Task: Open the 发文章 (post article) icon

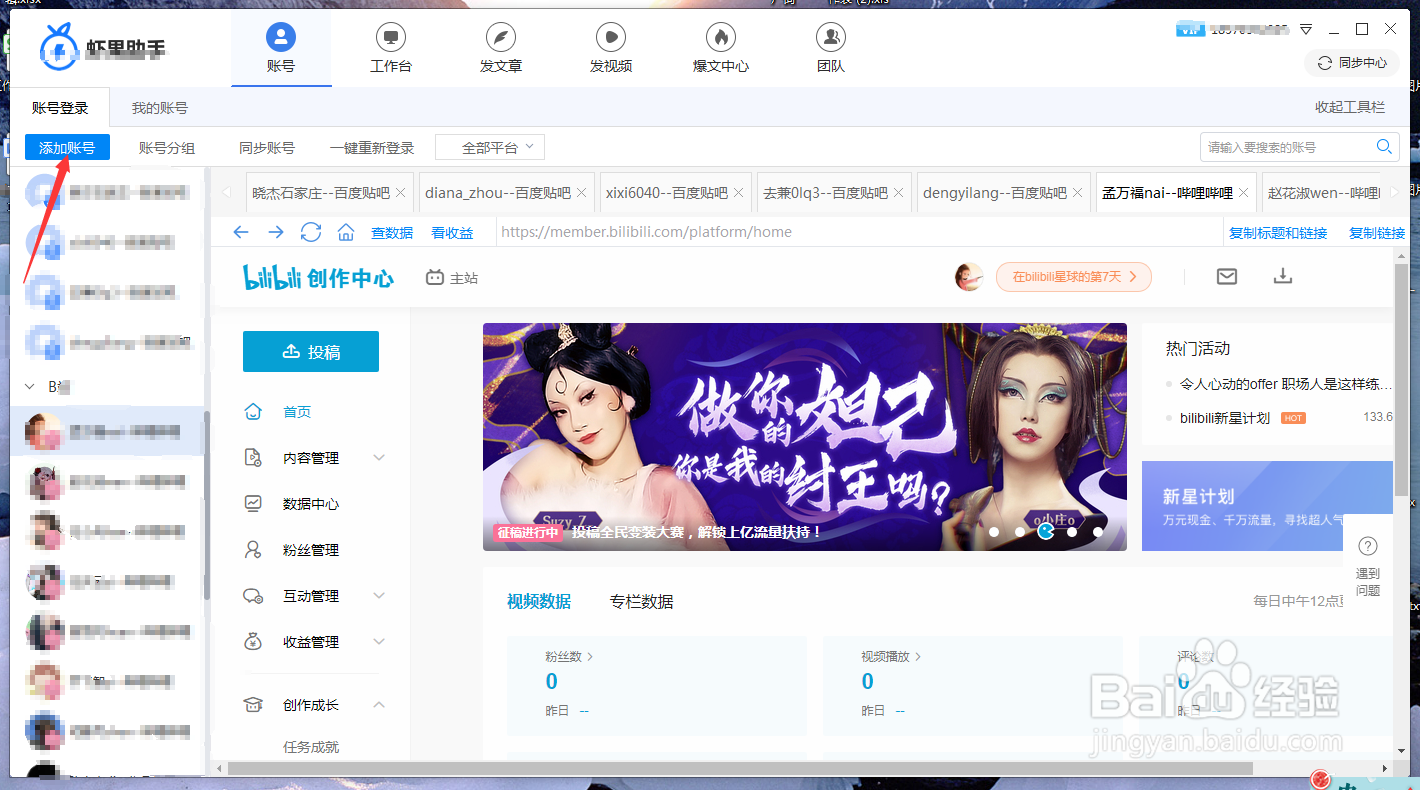Action: [x=500, y=48]
